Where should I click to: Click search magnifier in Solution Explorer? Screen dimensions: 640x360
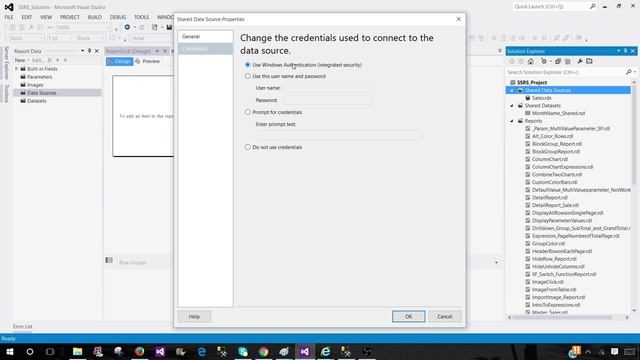pyautogui.click(x=629, y=72)
